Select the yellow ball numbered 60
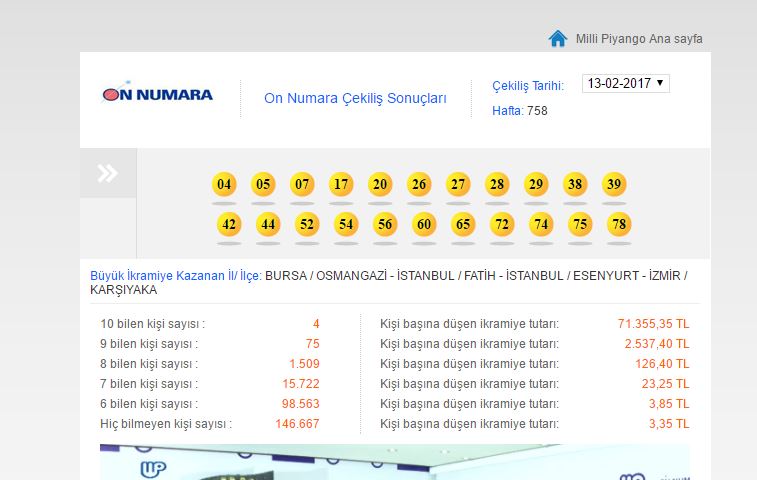This screenshot has width=757, height=480. [x=424, y=224]
